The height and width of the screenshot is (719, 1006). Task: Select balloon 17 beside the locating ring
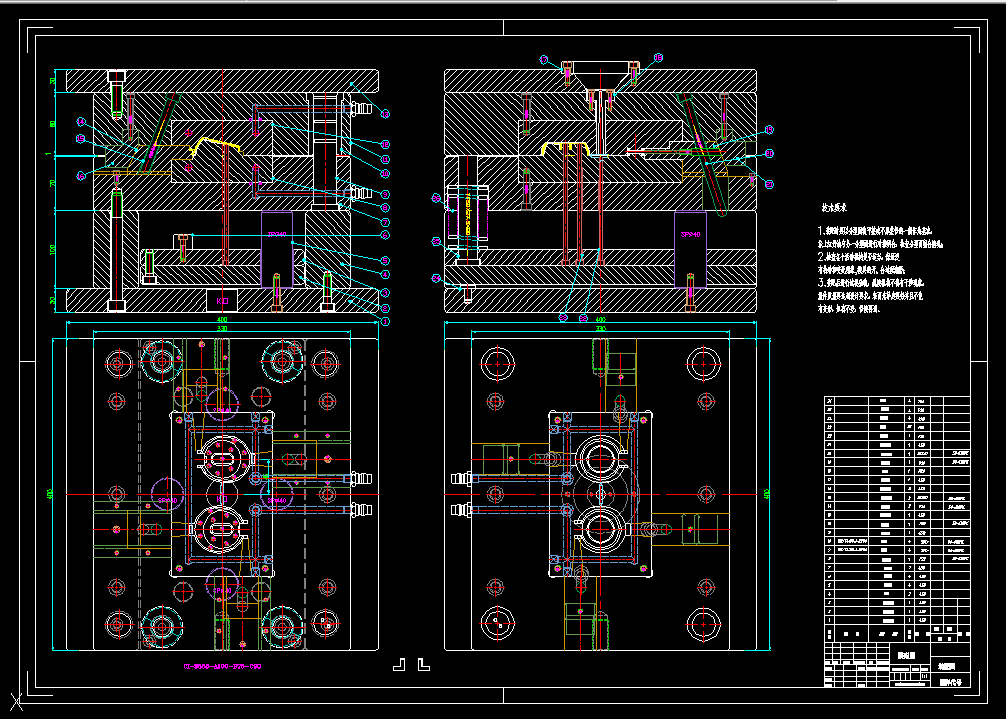[x=544, y=60]
